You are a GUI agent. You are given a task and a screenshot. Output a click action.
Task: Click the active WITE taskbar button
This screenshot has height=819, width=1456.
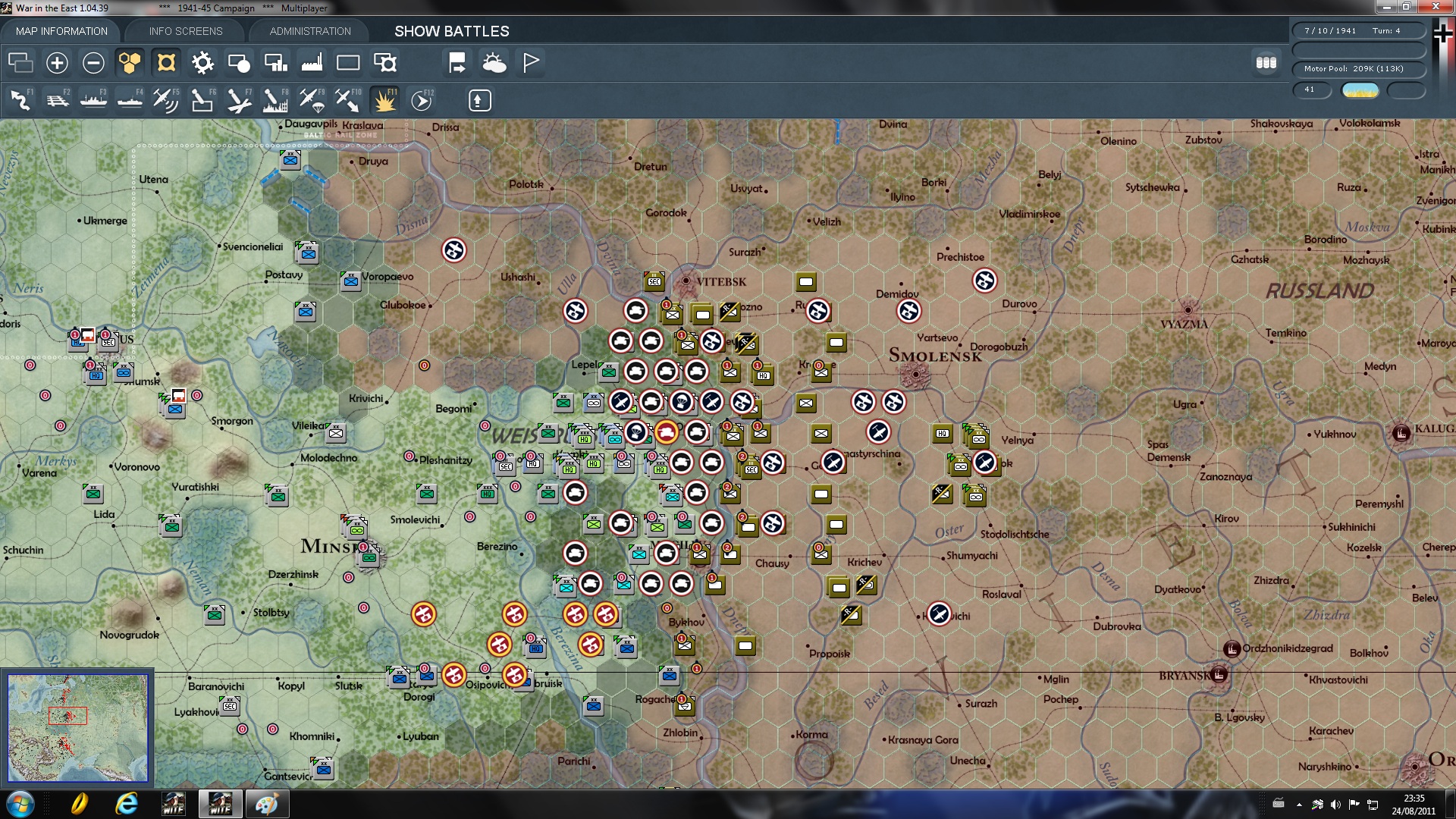coord(220,804)
